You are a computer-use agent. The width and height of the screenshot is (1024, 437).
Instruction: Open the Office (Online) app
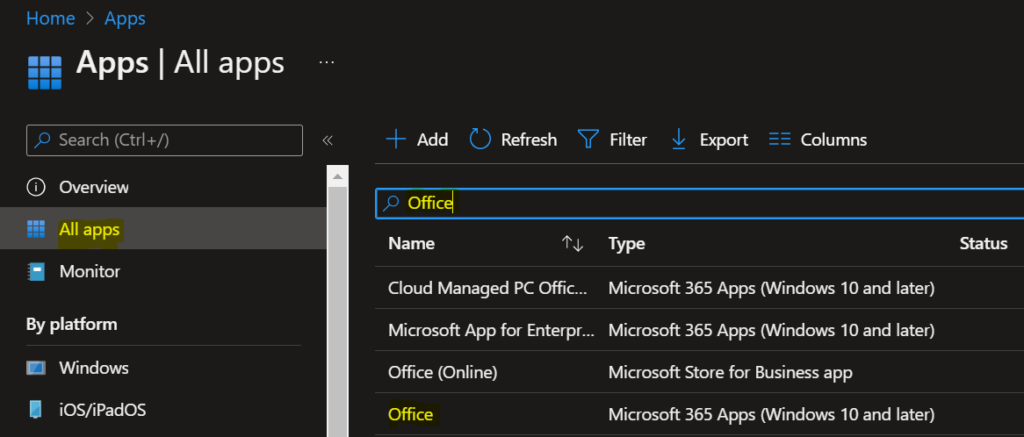click(443, 373)
